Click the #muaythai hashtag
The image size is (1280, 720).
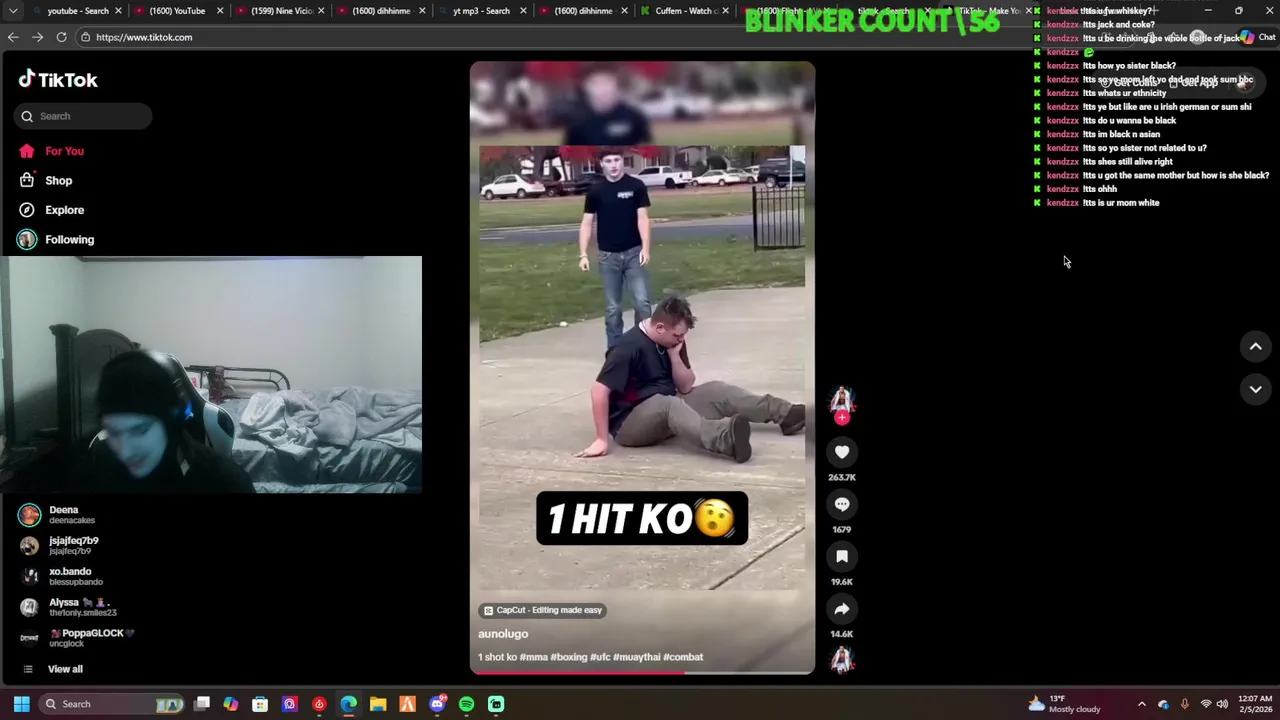(636, 657)
